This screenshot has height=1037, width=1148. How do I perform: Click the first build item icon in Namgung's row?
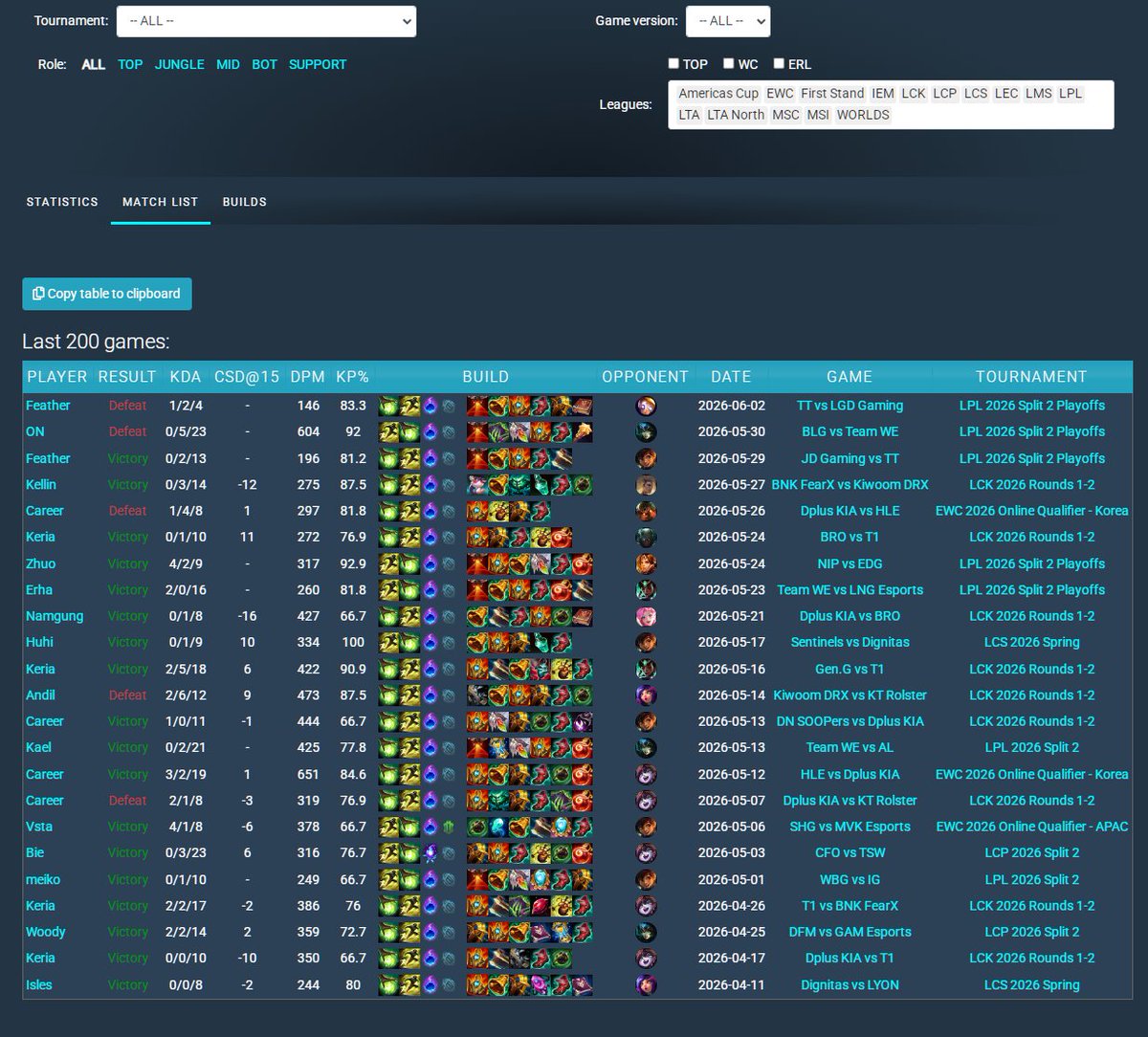pyautogui.click(x=476, y=616)
